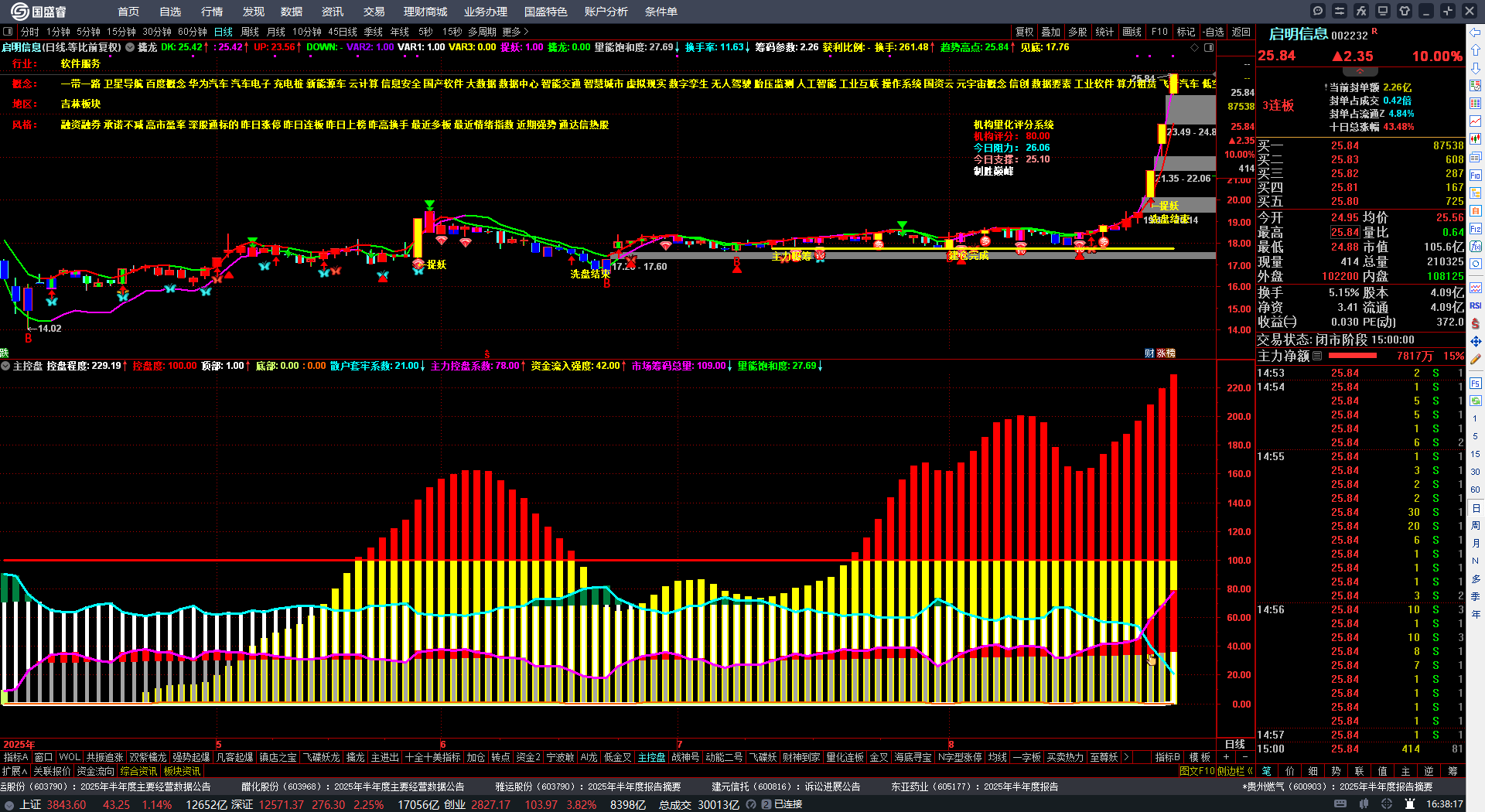Click the blue four-way move arrows icon
The width and height of the screenshot is (1485, 812).
(x=1476, y=341)
